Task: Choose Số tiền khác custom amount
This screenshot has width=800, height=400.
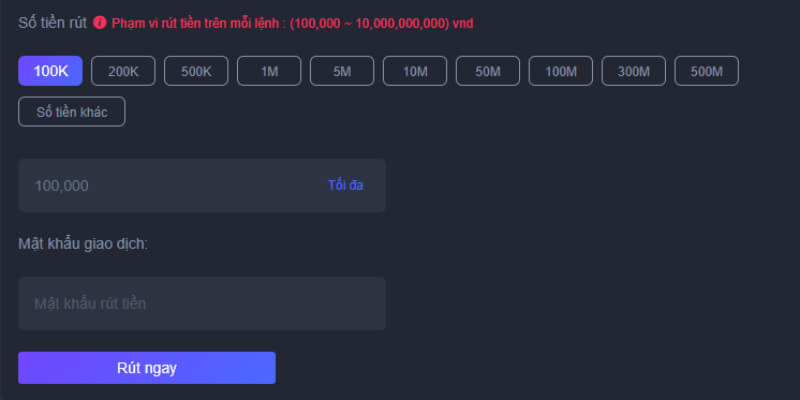Action: (x=72, y=112)
